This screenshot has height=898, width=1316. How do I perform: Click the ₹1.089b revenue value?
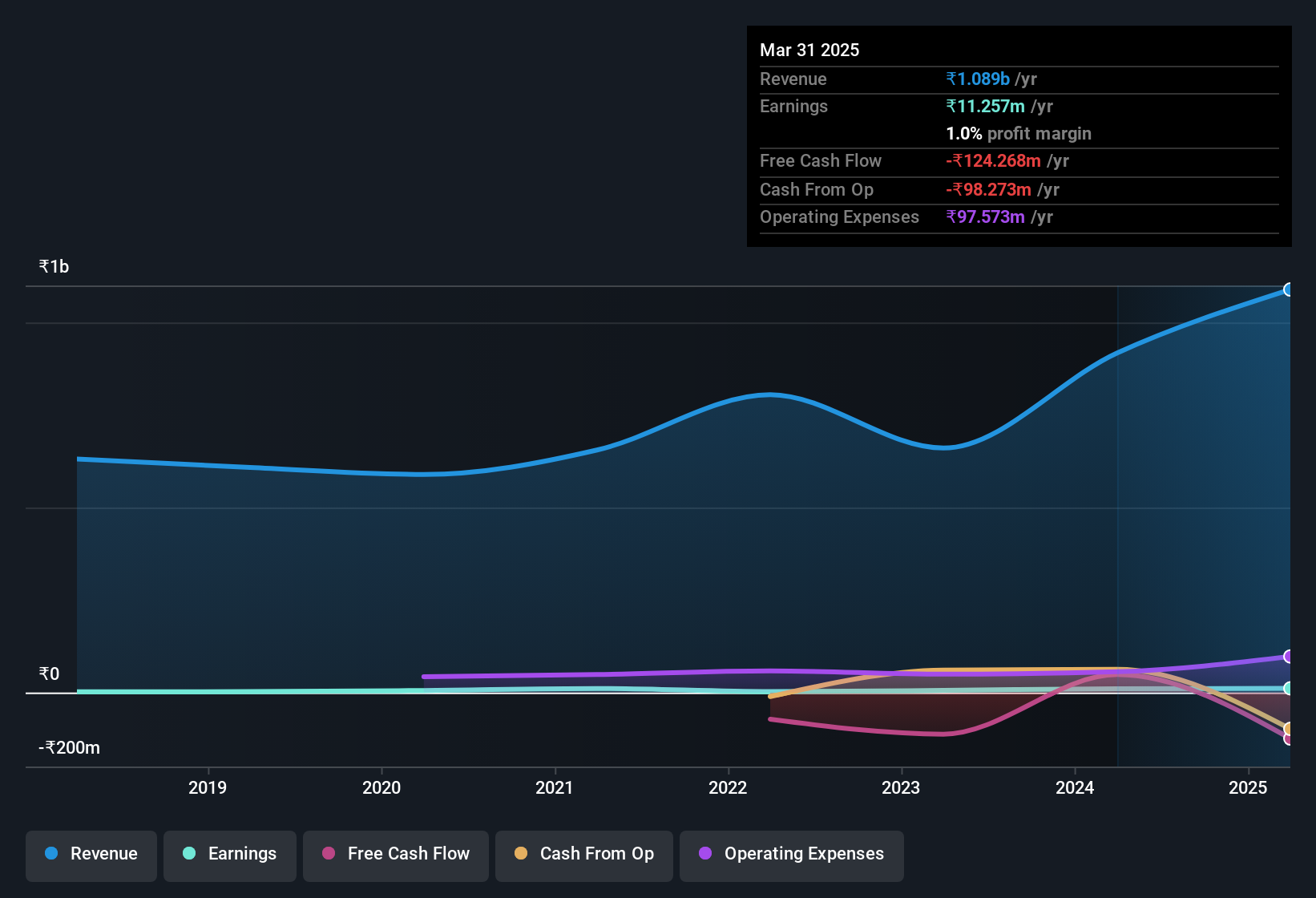(978, 79)
